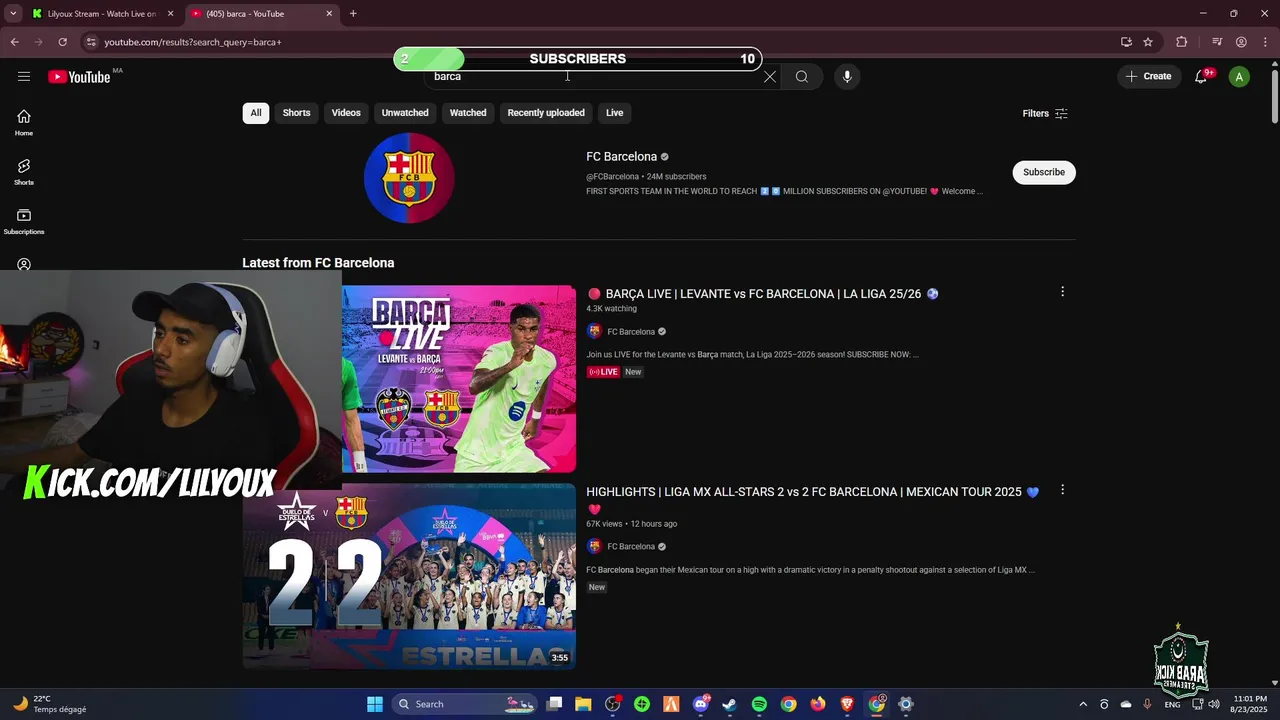Open Spotify from the taskbar
1280x720 pixels.
(x=759, y=704)
